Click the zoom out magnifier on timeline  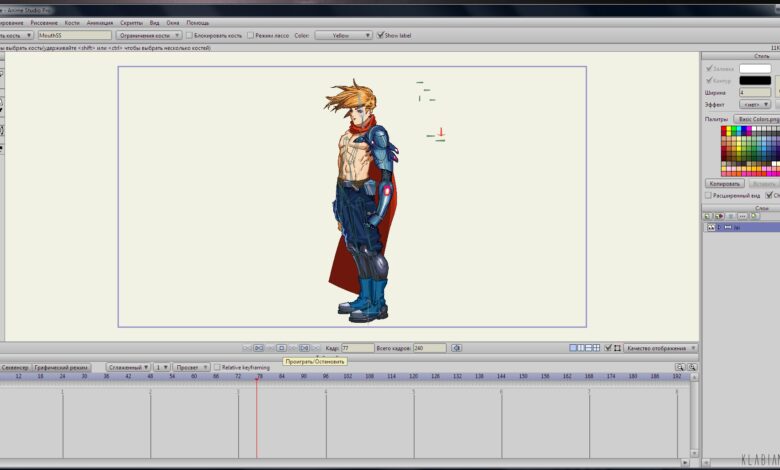point(680,367)
